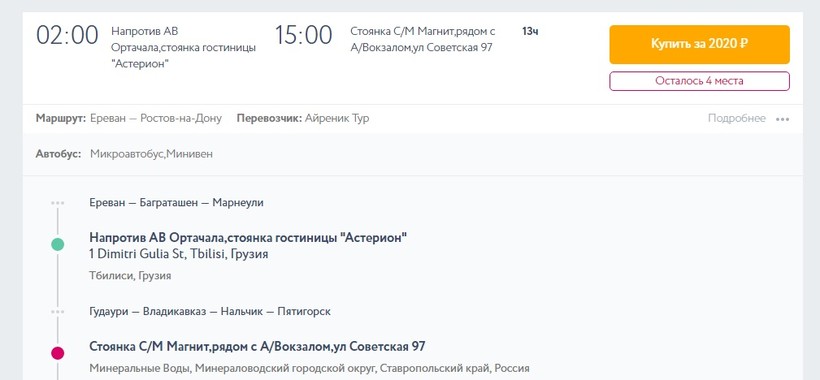
Task: Click the "Ереван — Баграташен — Марнеули" stops line
Action: pyautogui.click(x=176, y=203)
